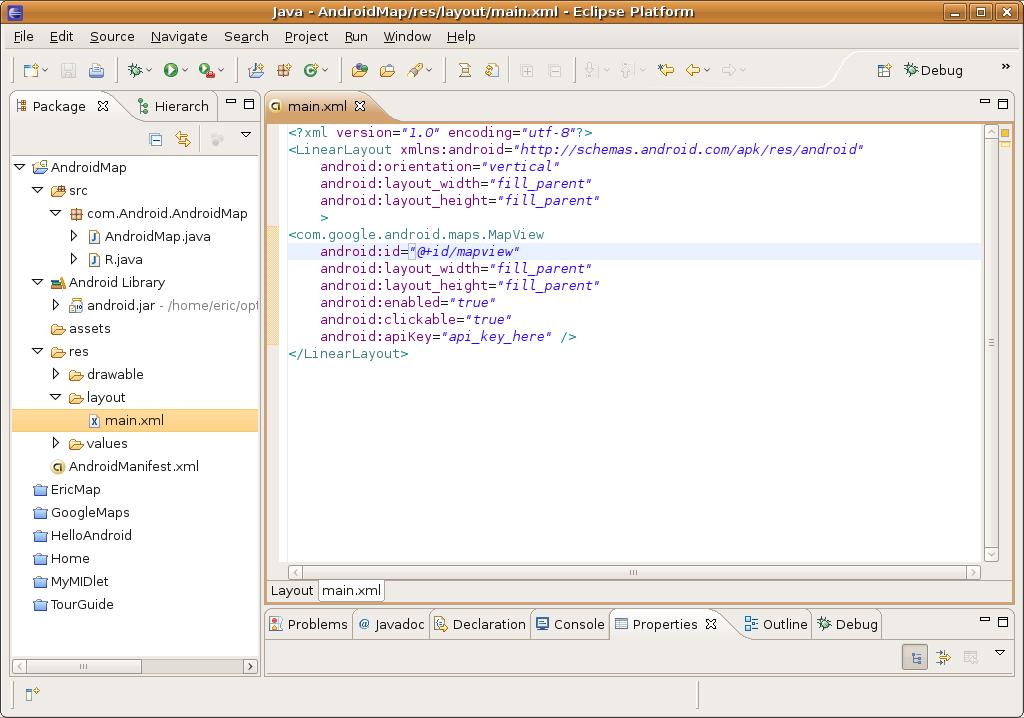Viewport: 1024px width, 718px height.
Task: Toggle Link with Editor in Package Explorer
Action: 183,139
